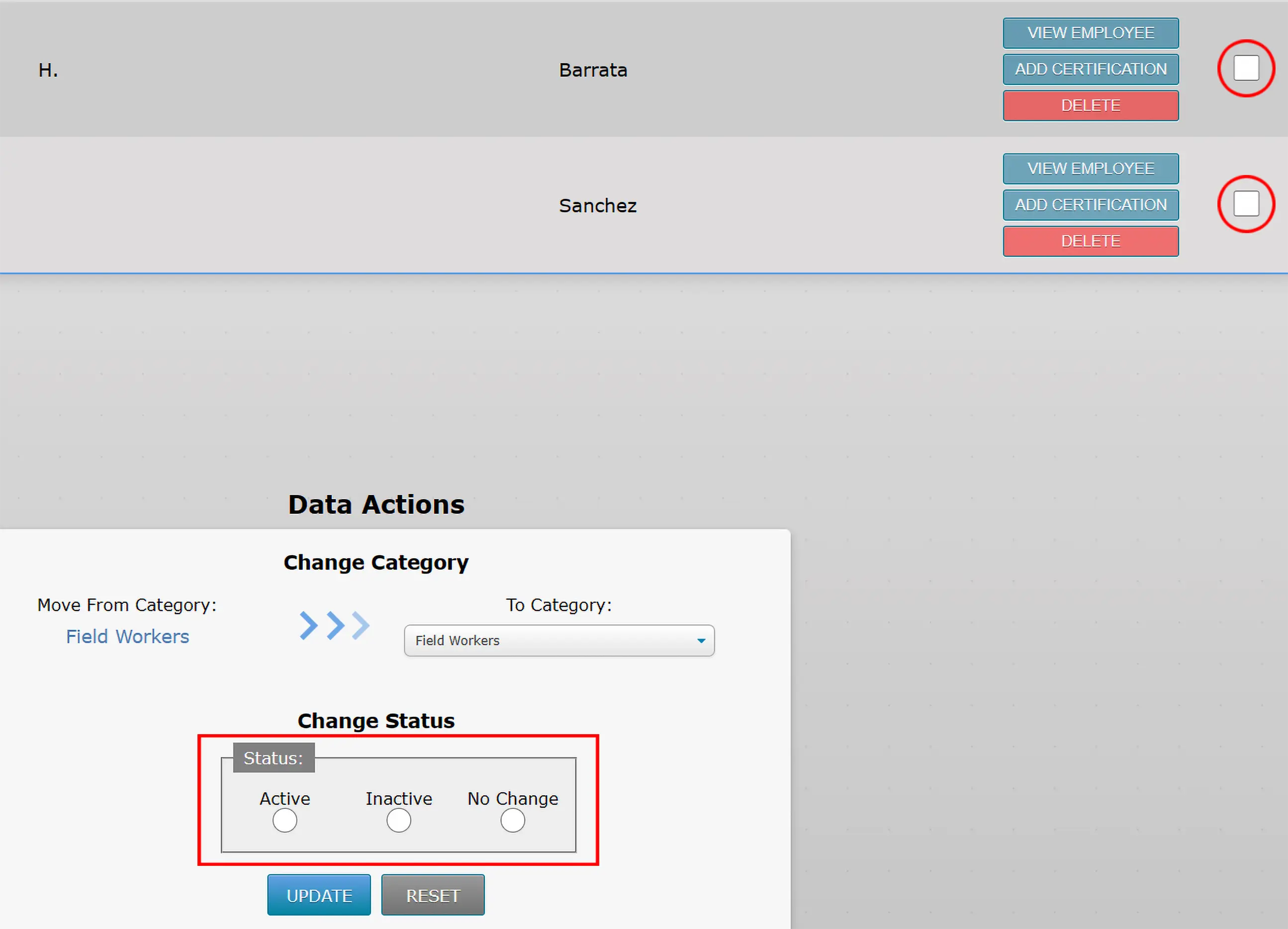Select the Inactive status radio button
The width and height of the screenshot is (1288, 929).
point(399,820)
